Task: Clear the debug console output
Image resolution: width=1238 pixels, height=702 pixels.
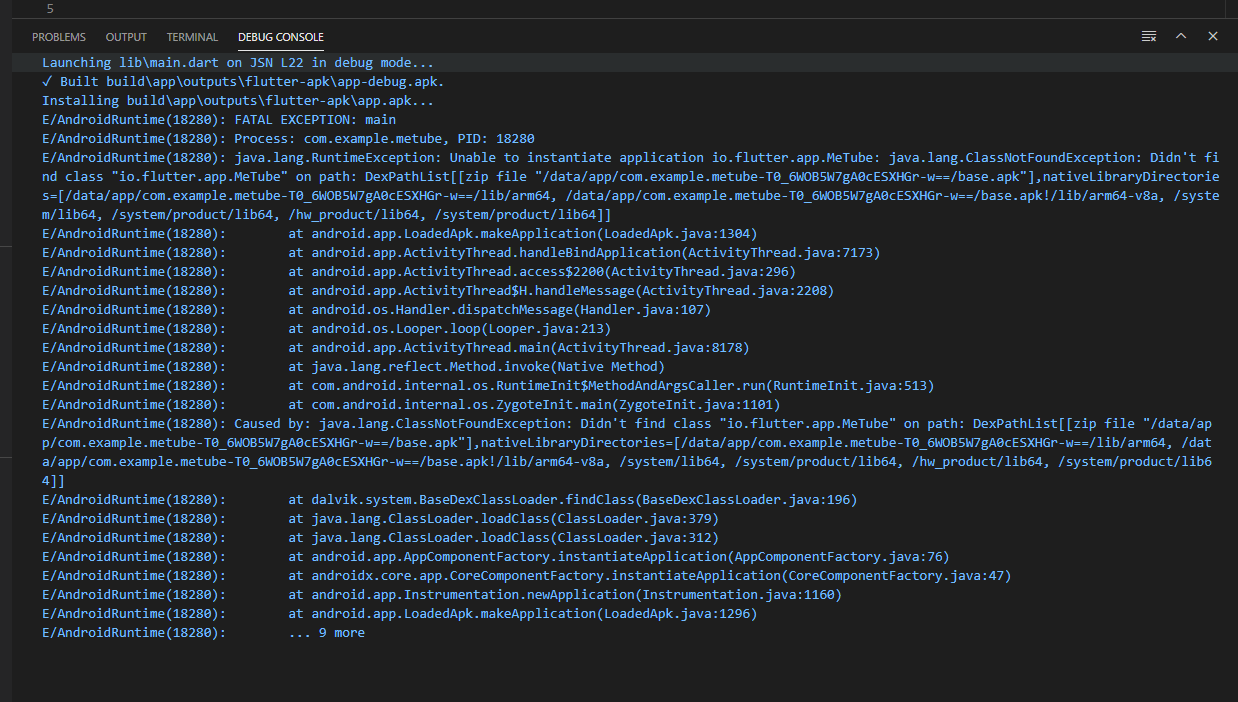Action: 1149,36
